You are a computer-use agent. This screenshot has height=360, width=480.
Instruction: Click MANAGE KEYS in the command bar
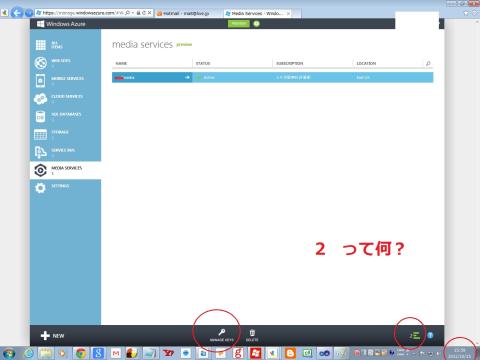click(221, 335)
